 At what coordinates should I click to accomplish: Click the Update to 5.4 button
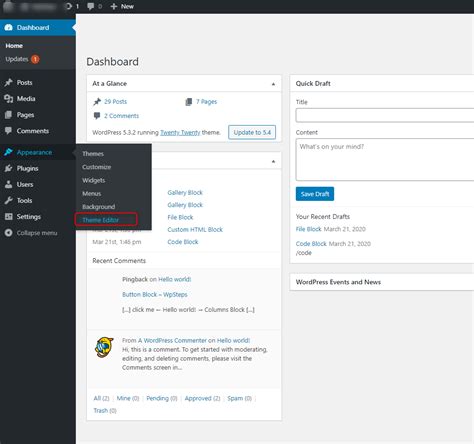(x=252, y=132)
